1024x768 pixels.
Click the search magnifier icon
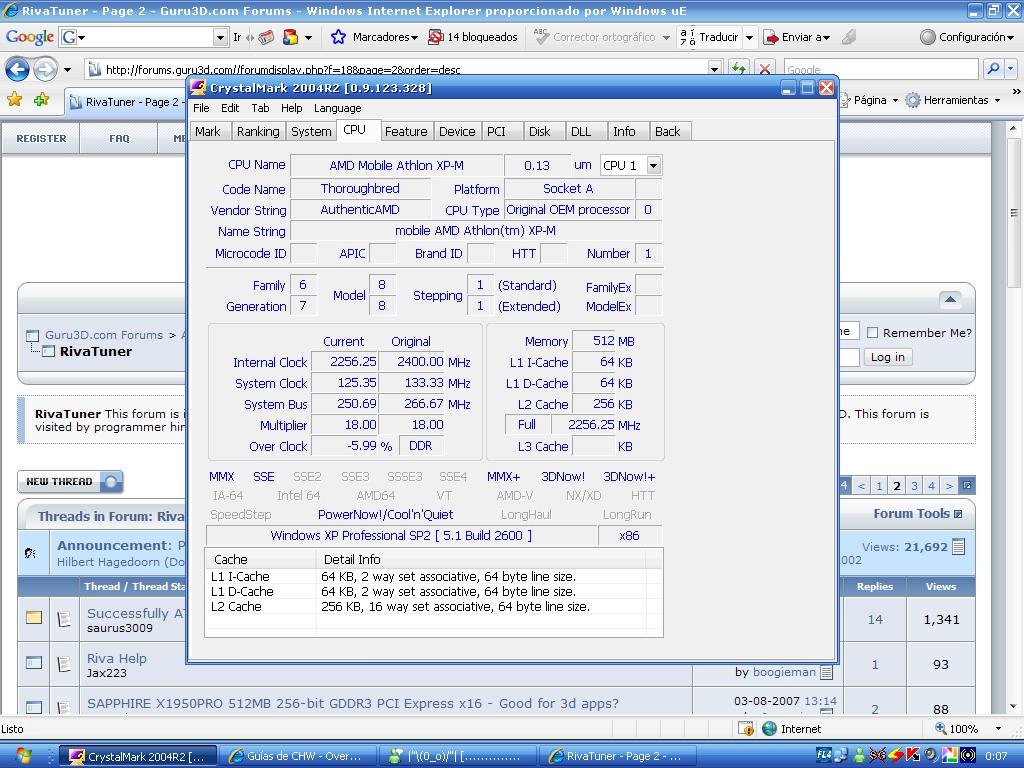pos(992,69)
